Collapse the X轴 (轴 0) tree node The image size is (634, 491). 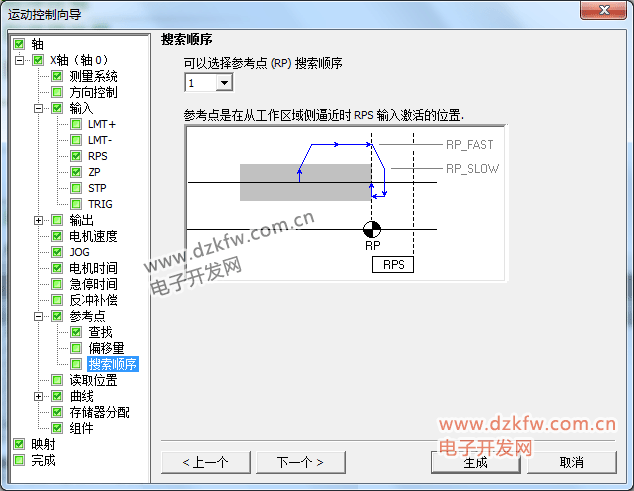(20, 60)
